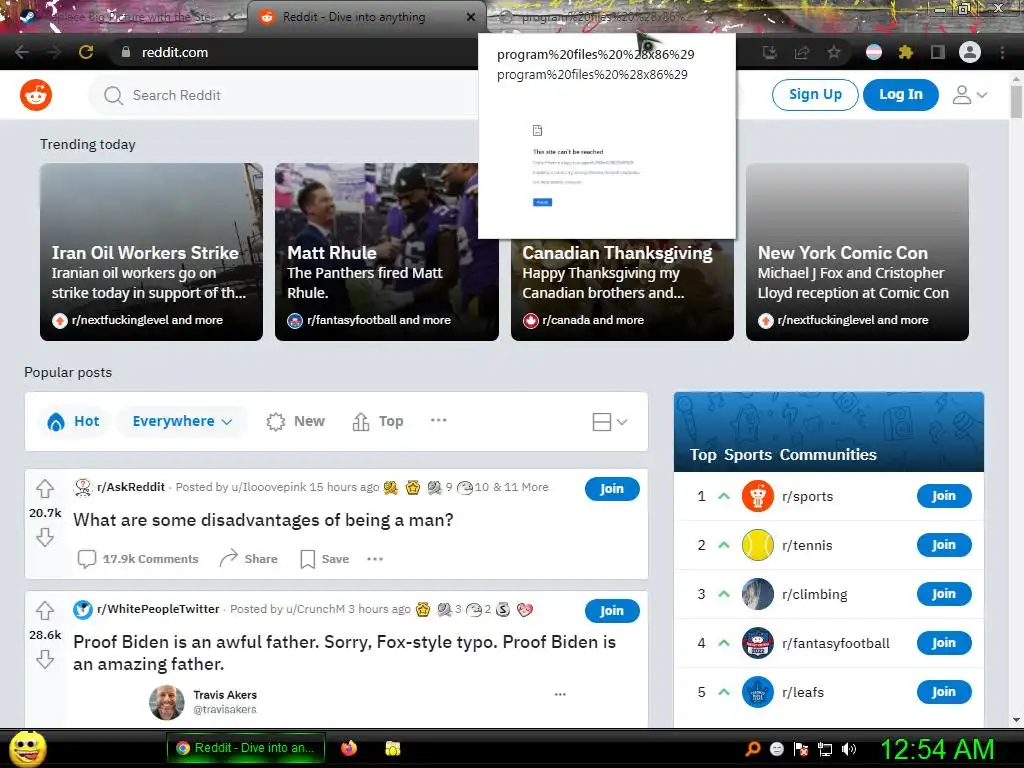Open the extensions puzzle icon

coord(905,52)
